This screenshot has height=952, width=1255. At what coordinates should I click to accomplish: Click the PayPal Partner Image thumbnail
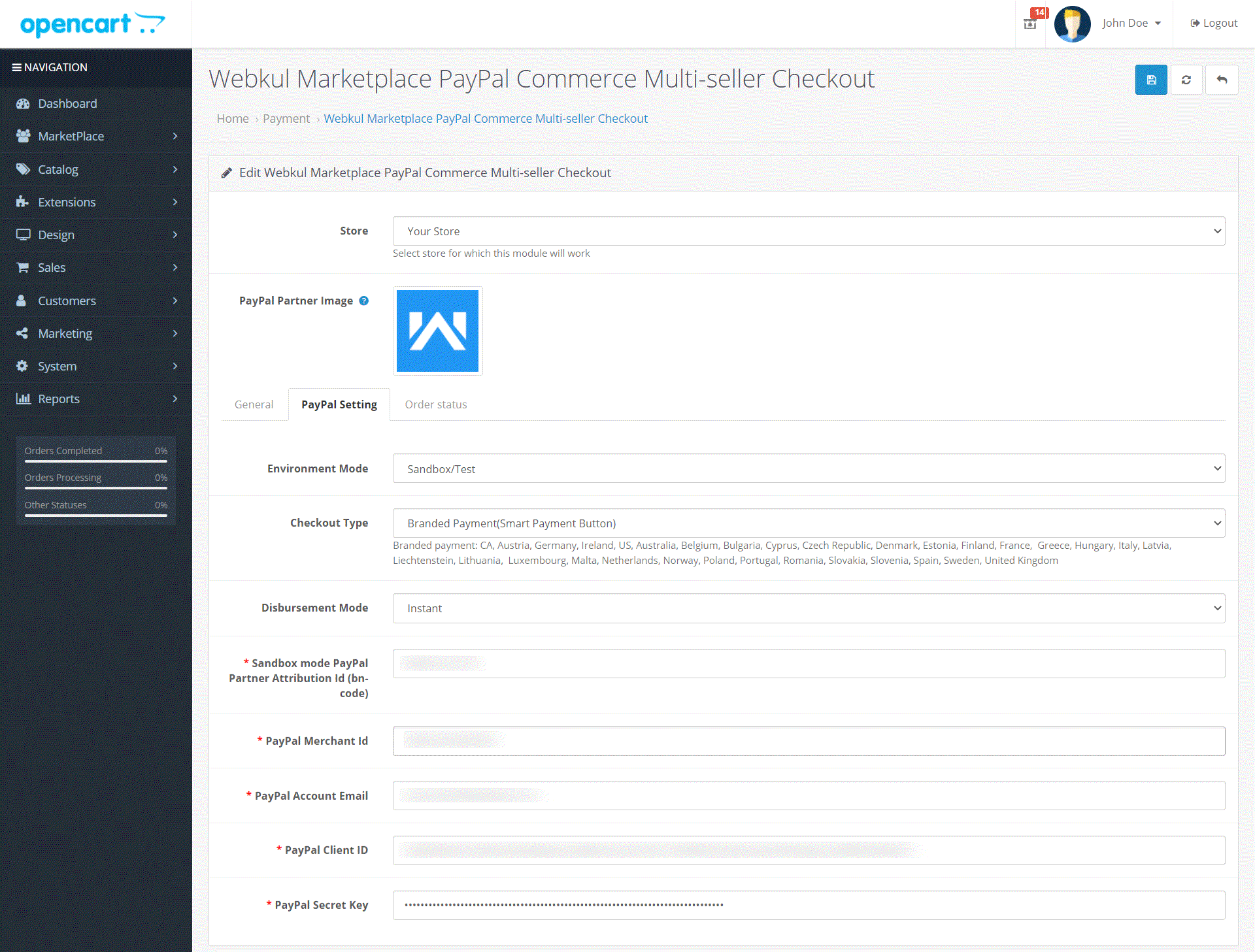coord(438,331)
